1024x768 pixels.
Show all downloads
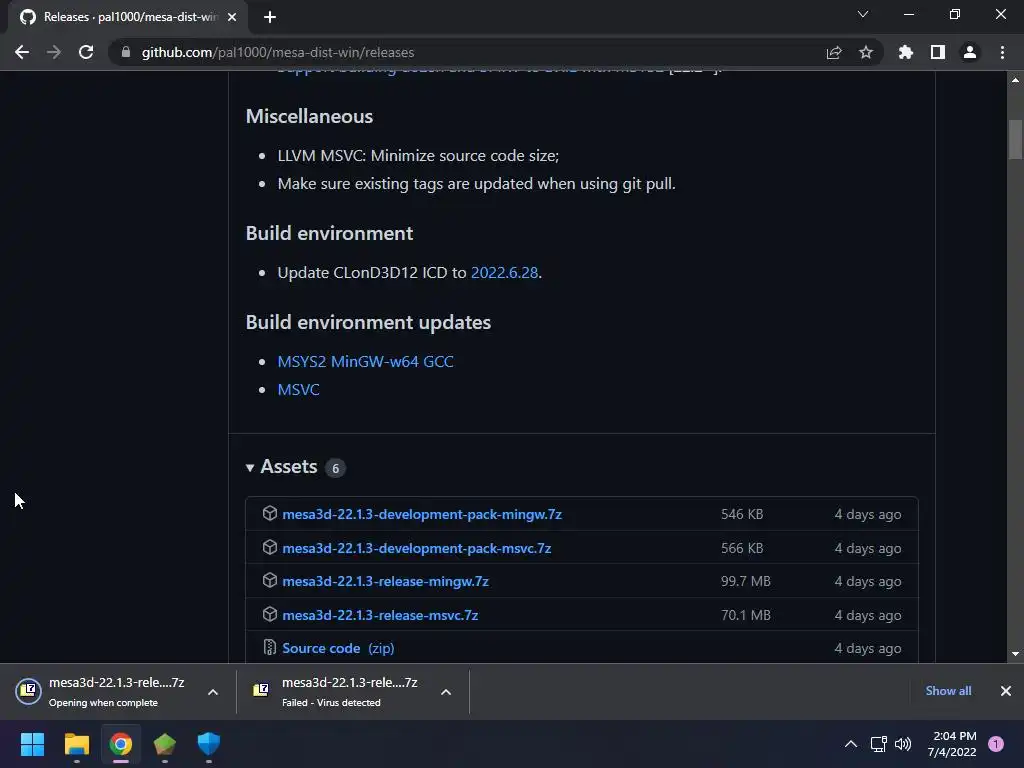pos(948,691)
